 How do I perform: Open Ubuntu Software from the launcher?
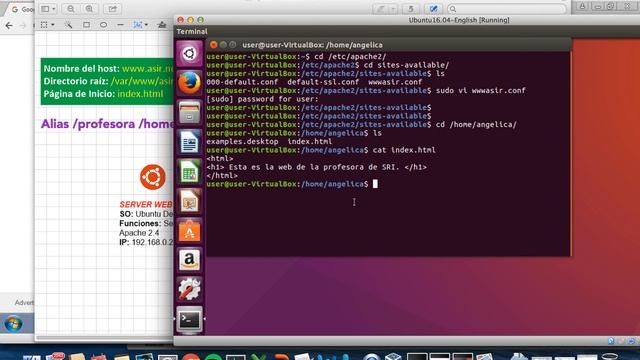tap(189, 231)
